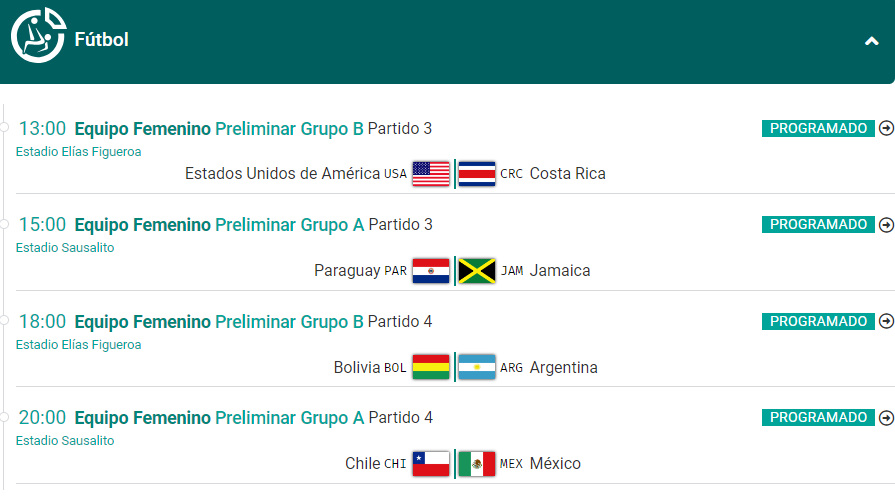Open arrow icon for 15:00 Paraguay match
Image resolution: width=895 pixels, height=504 pixels.
tap(886, 225)
